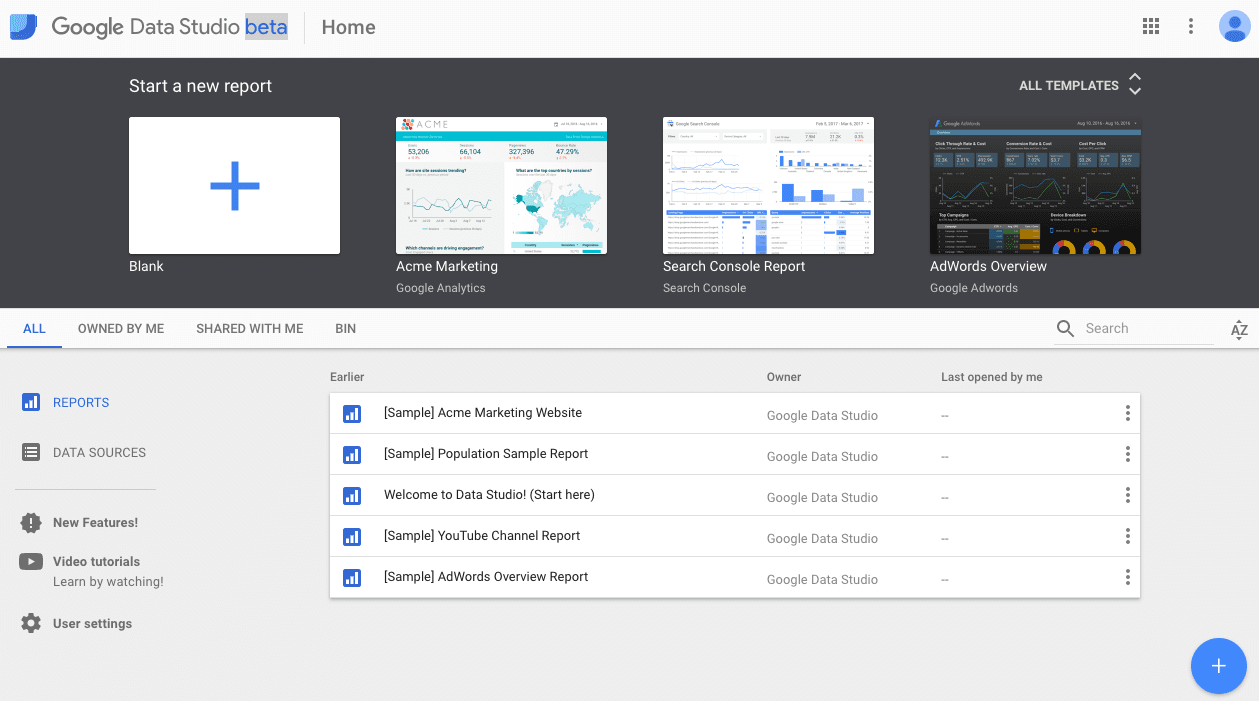The height and width of the screenshot is (701, 1259).
Task: Open options menu for YouTube Channel Report
Action: (1127, 536)
